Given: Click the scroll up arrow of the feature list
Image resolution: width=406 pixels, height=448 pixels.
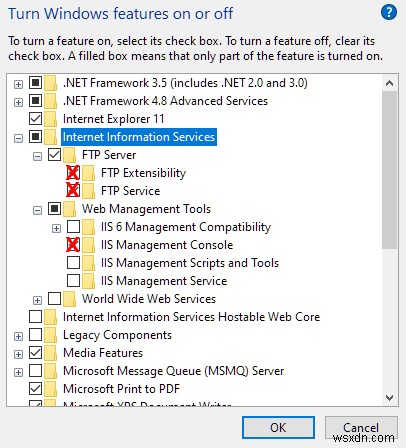Looking at the screenshot, I should coord(389,83).
